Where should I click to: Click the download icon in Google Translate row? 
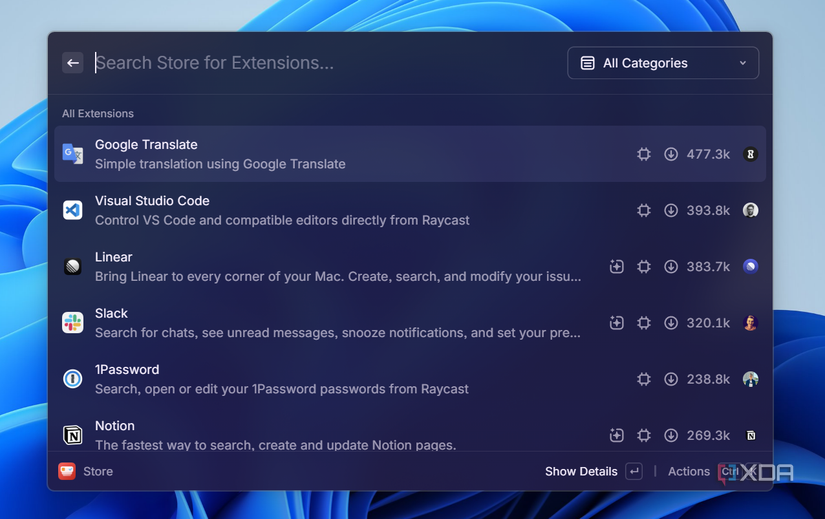pyautogui.click(x=671, y=154)
